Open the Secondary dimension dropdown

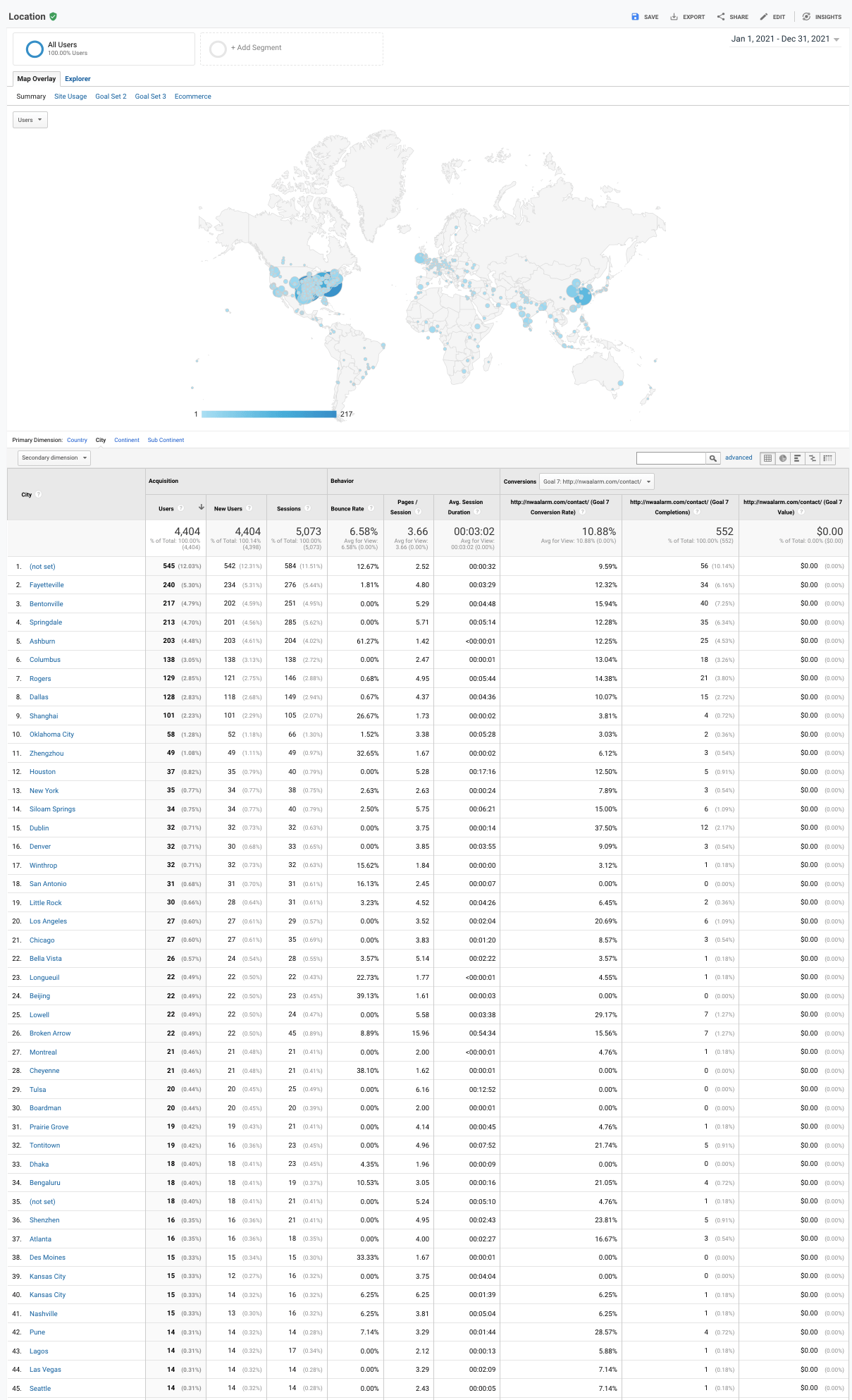pos(54,458)
